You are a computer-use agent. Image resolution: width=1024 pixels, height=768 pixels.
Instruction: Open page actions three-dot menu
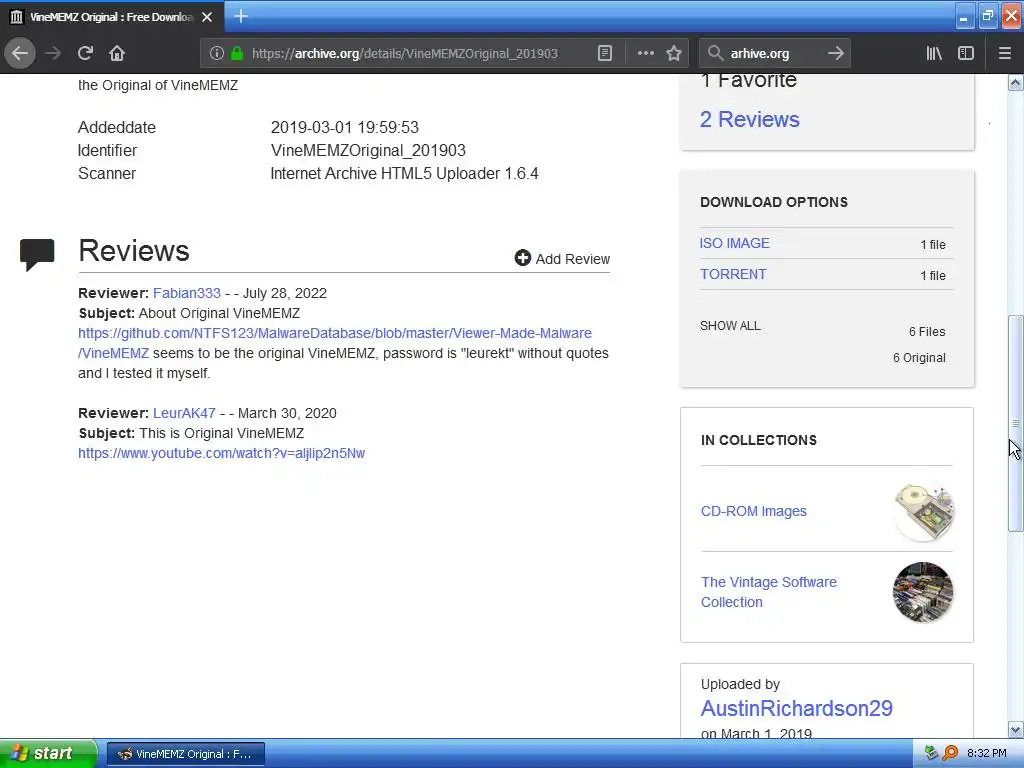(x=645, y=53)
